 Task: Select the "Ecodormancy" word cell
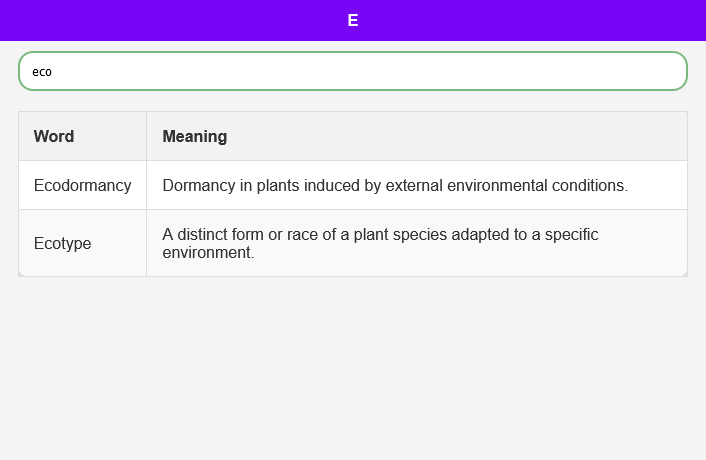pyautogui.click(x=82, y=185)
